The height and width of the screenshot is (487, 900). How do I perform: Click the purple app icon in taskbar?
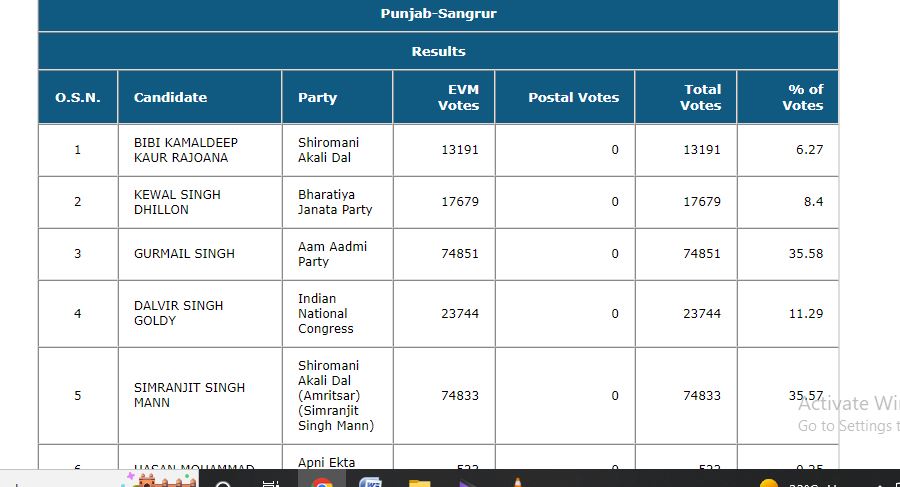tap(468, 481)
